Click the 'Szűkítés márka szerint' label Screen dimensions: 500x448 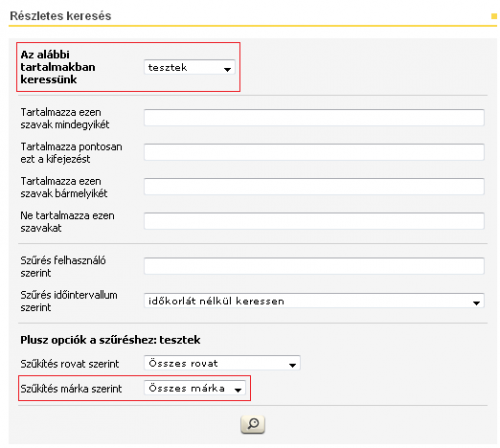pos(71,389)
